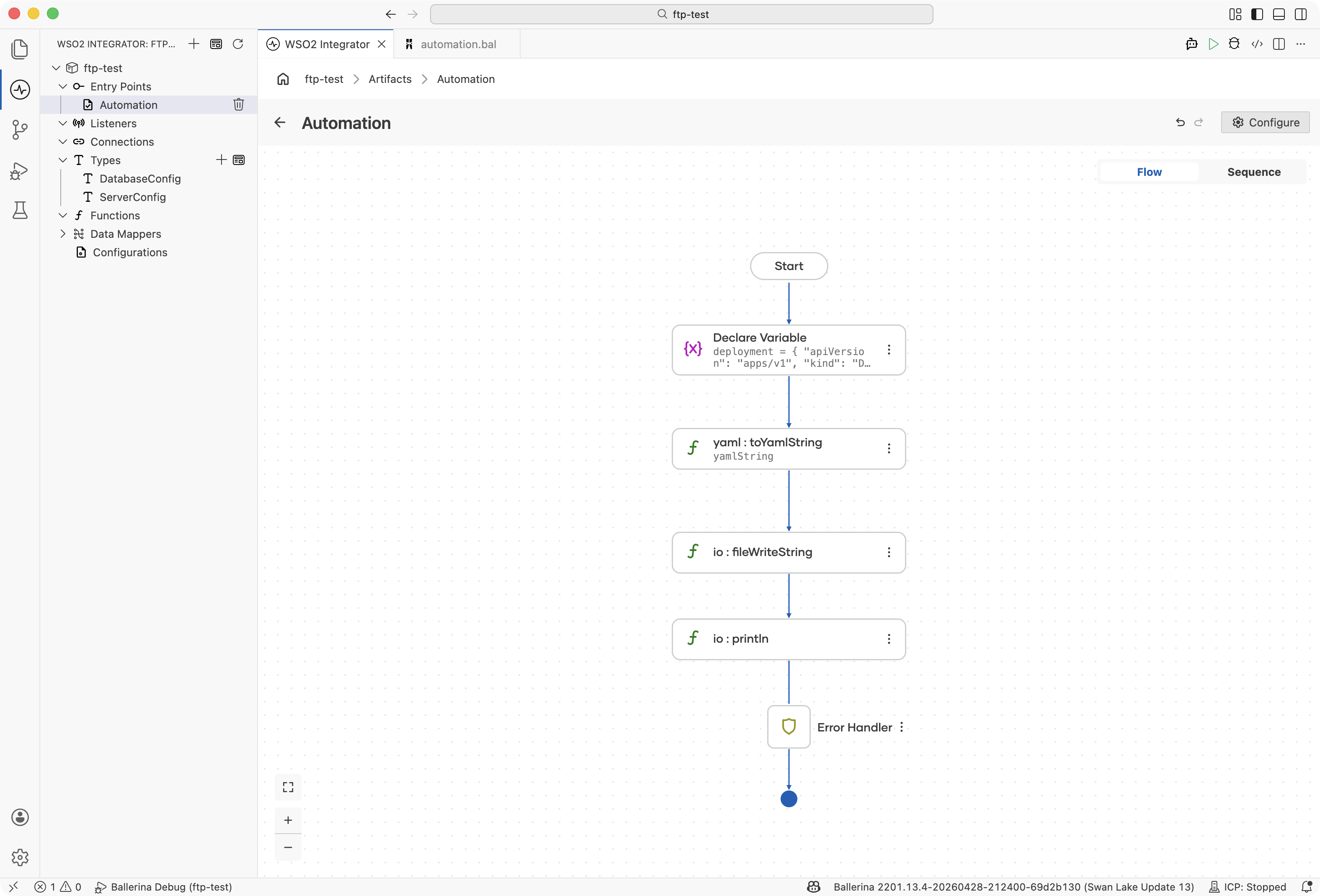
Task: Open the Source Control sidebar icon
Action: pyautogui.click(x=20, y=129)
